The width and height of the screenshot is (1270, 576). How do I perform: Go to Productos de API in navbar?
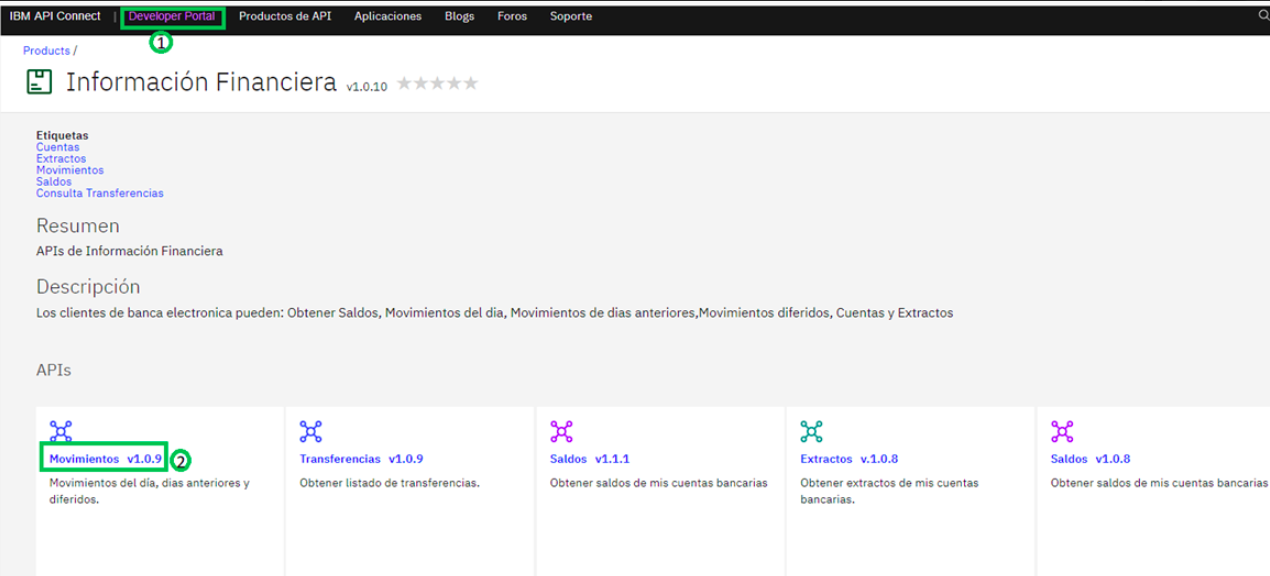(285, 17)
